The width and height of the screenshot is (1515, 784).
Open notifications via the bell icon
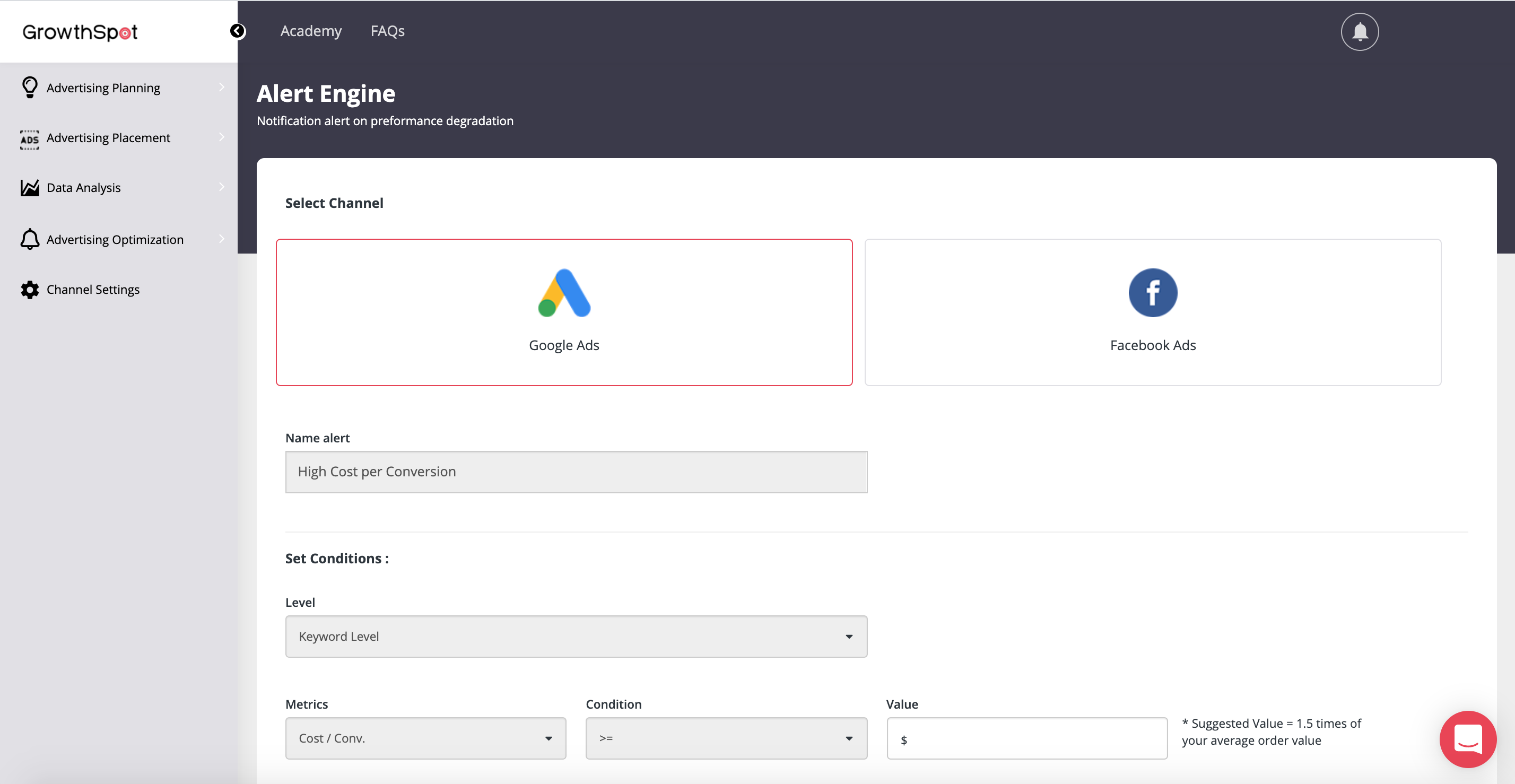point(1359,32)
